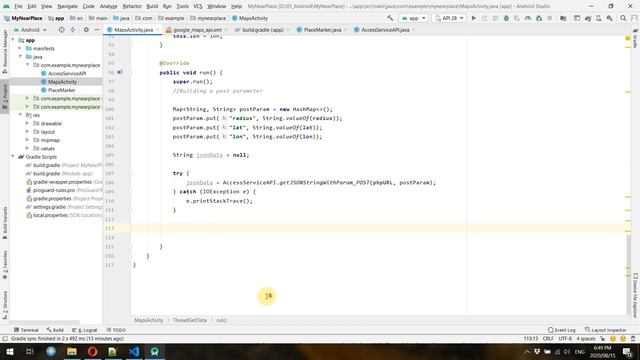640x360 pixels.
Task: Open the Resource Manager side panel
Action: point(5,51)
